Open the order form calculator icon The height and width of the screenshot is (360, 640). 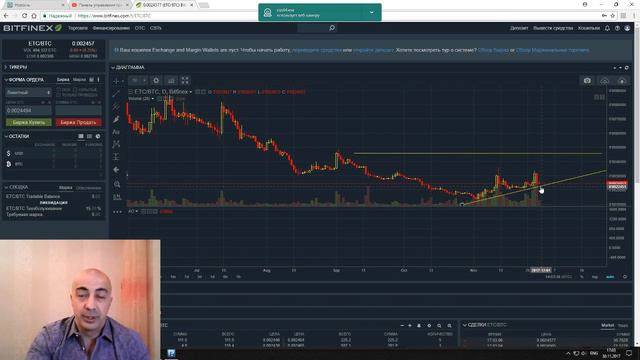point(91,80)
